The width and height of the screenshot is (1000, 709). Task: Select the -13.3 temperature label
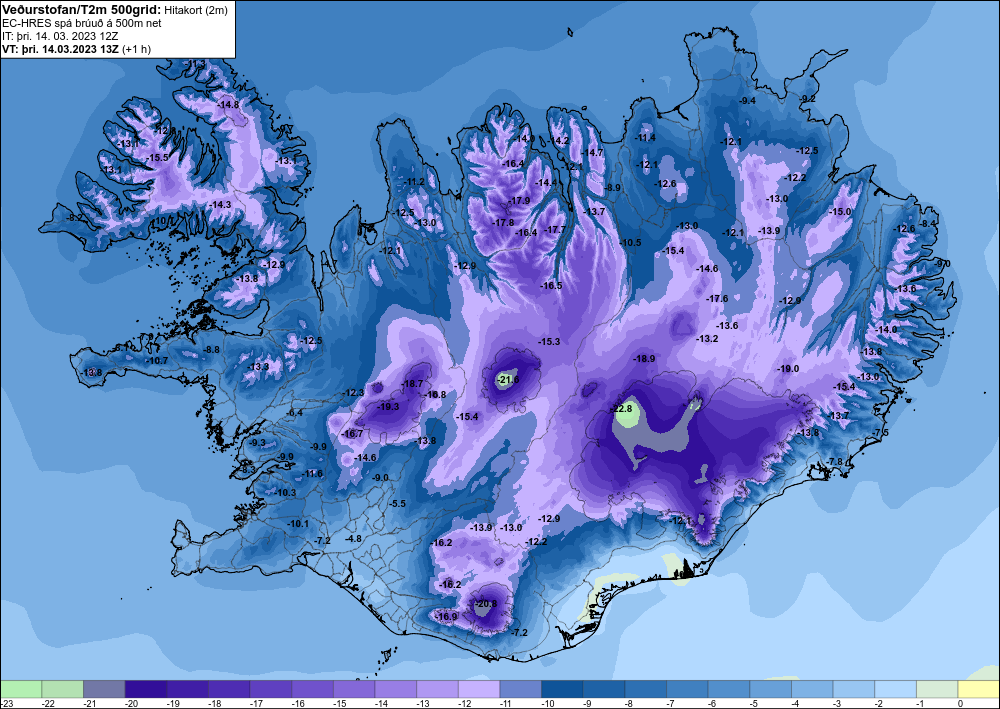click(x=258, y=367)
